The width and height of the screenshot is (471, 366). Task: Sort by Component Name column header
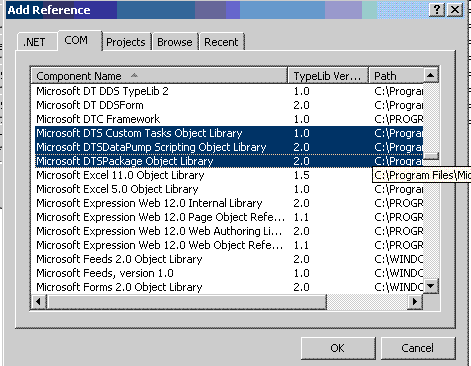[x=159, y=76]
